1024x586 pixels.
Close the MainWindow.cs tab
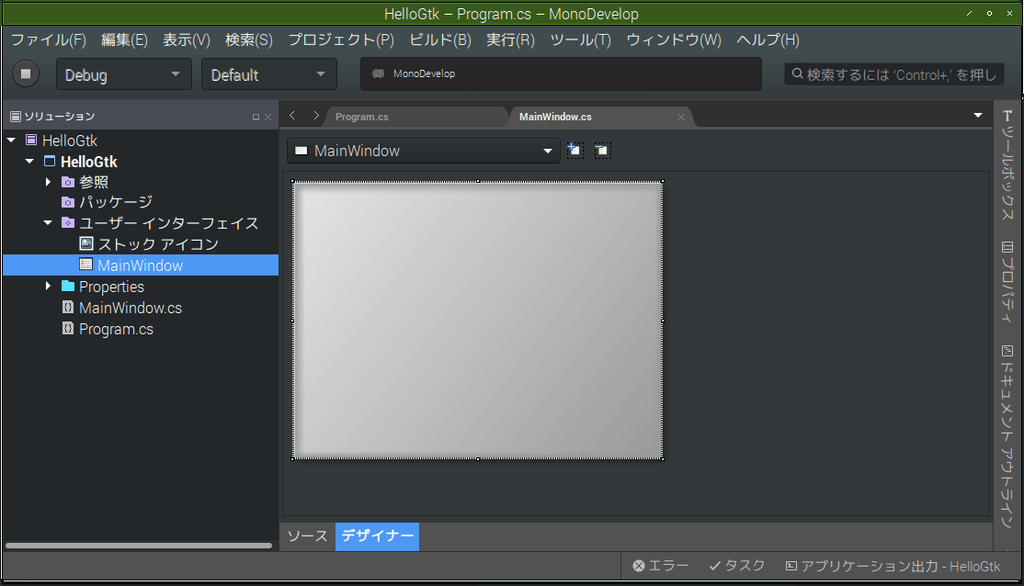coord(681,117)
